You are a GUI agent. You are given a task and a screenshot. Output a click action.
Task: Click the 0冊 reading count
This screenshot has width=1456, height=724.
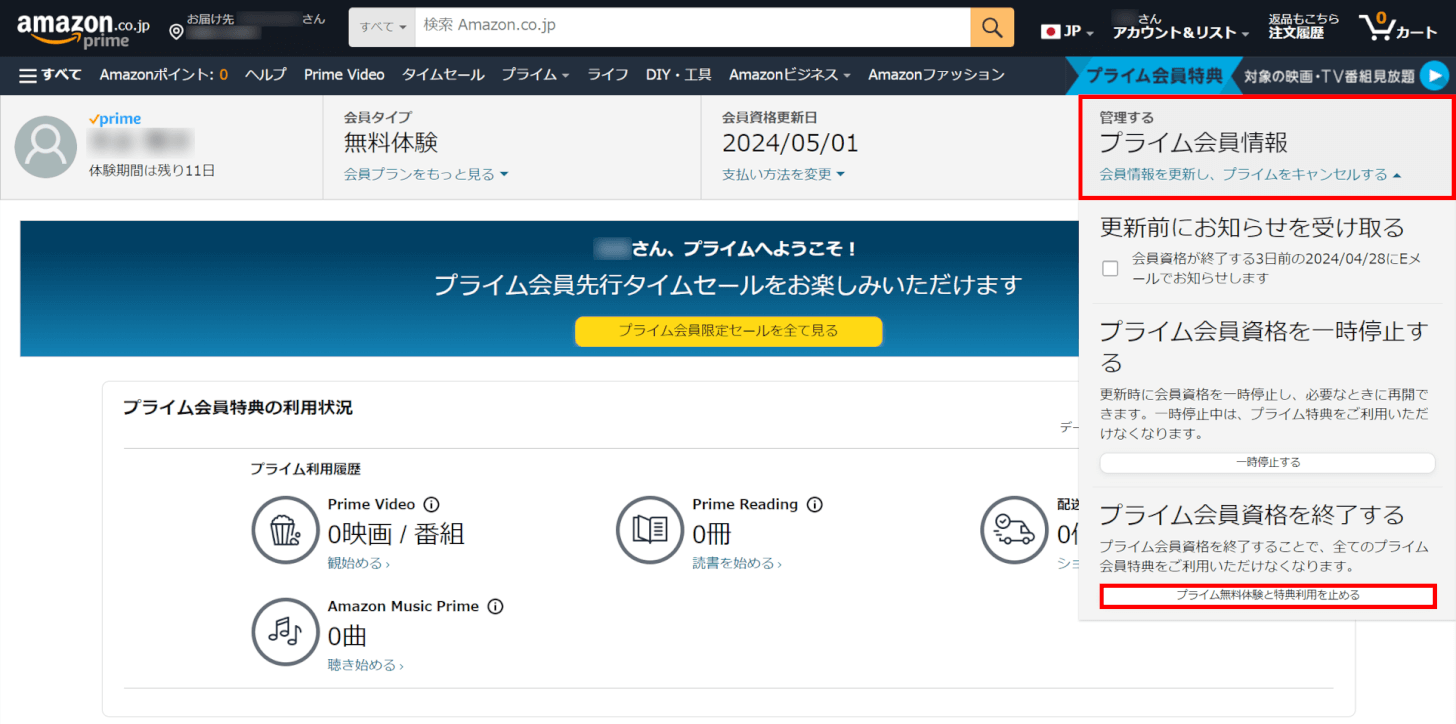click(x=710, y=535)
